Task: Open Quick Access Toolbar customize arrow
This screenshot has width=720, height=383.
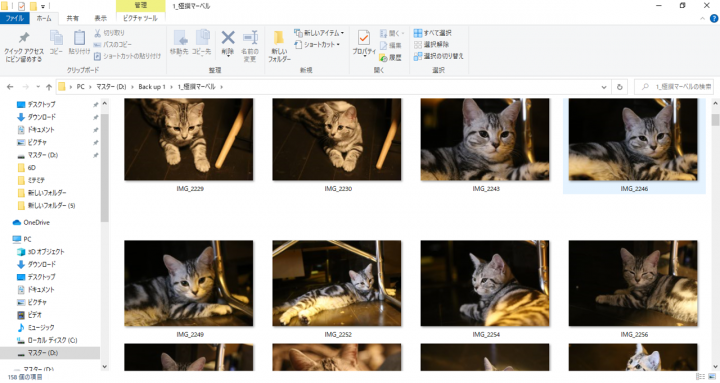Action: point(43,6)
